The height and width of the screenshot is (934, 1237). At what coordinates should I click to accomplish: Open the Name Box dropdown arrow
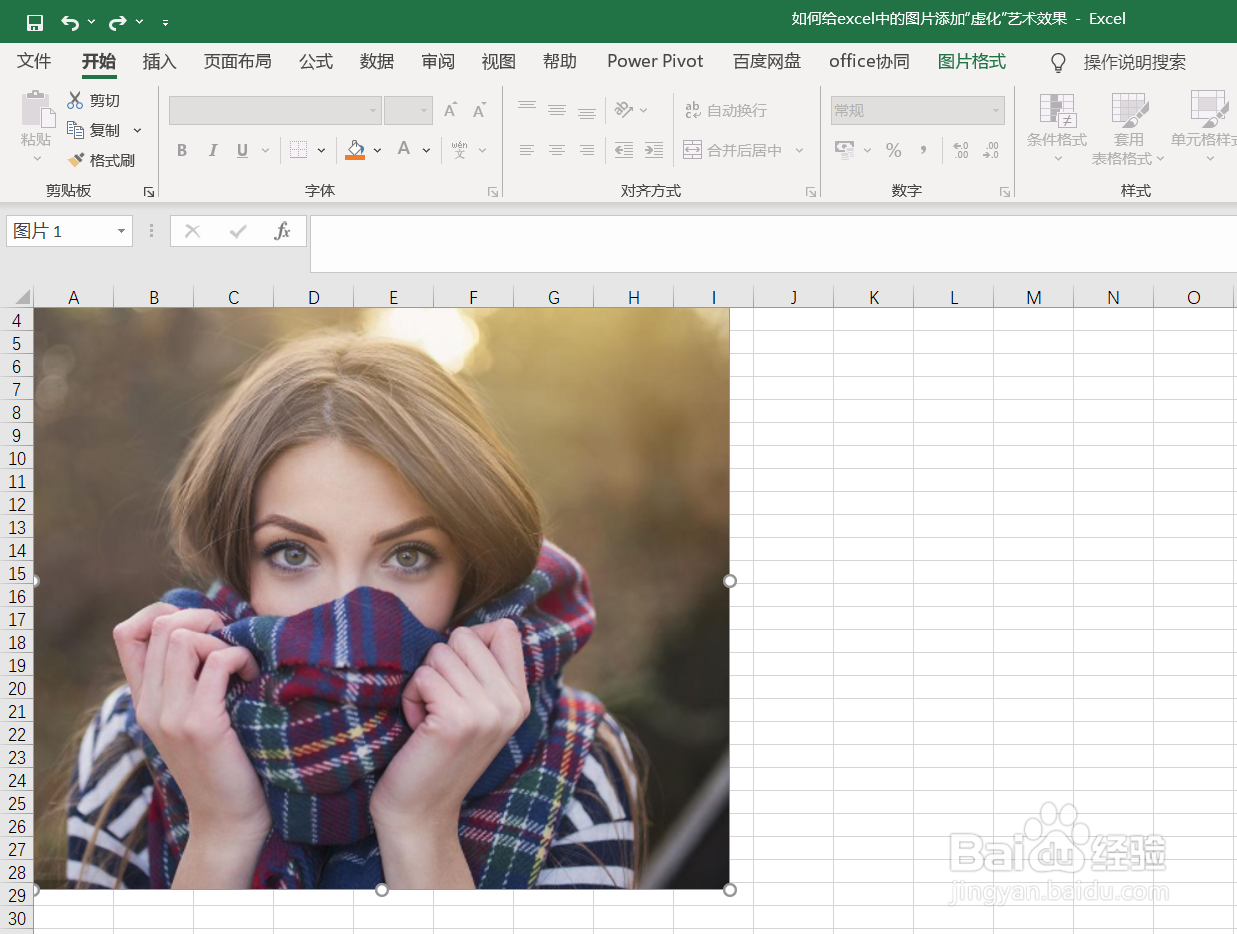click(121, 231)
